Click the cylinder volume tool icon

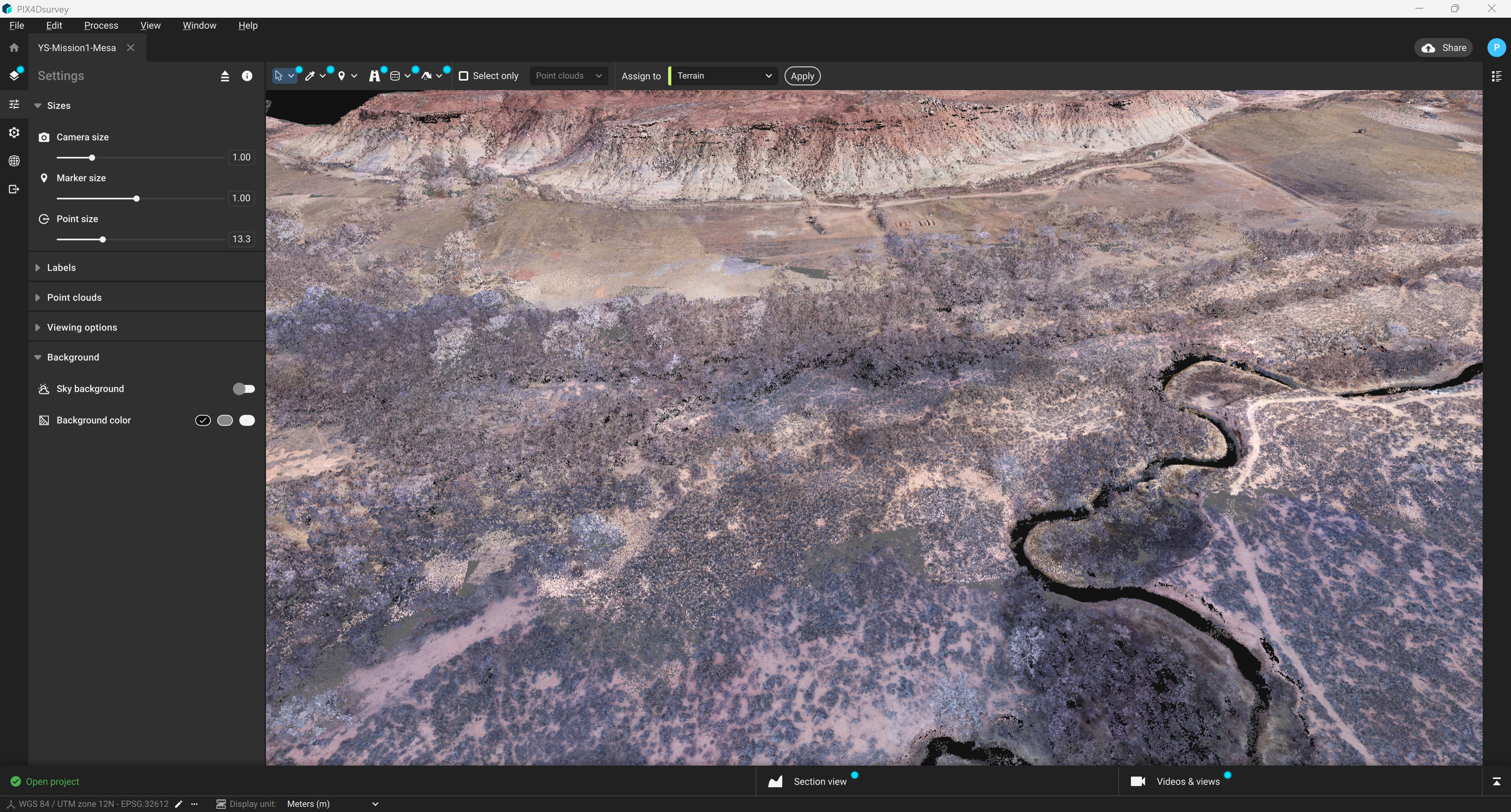395,76
